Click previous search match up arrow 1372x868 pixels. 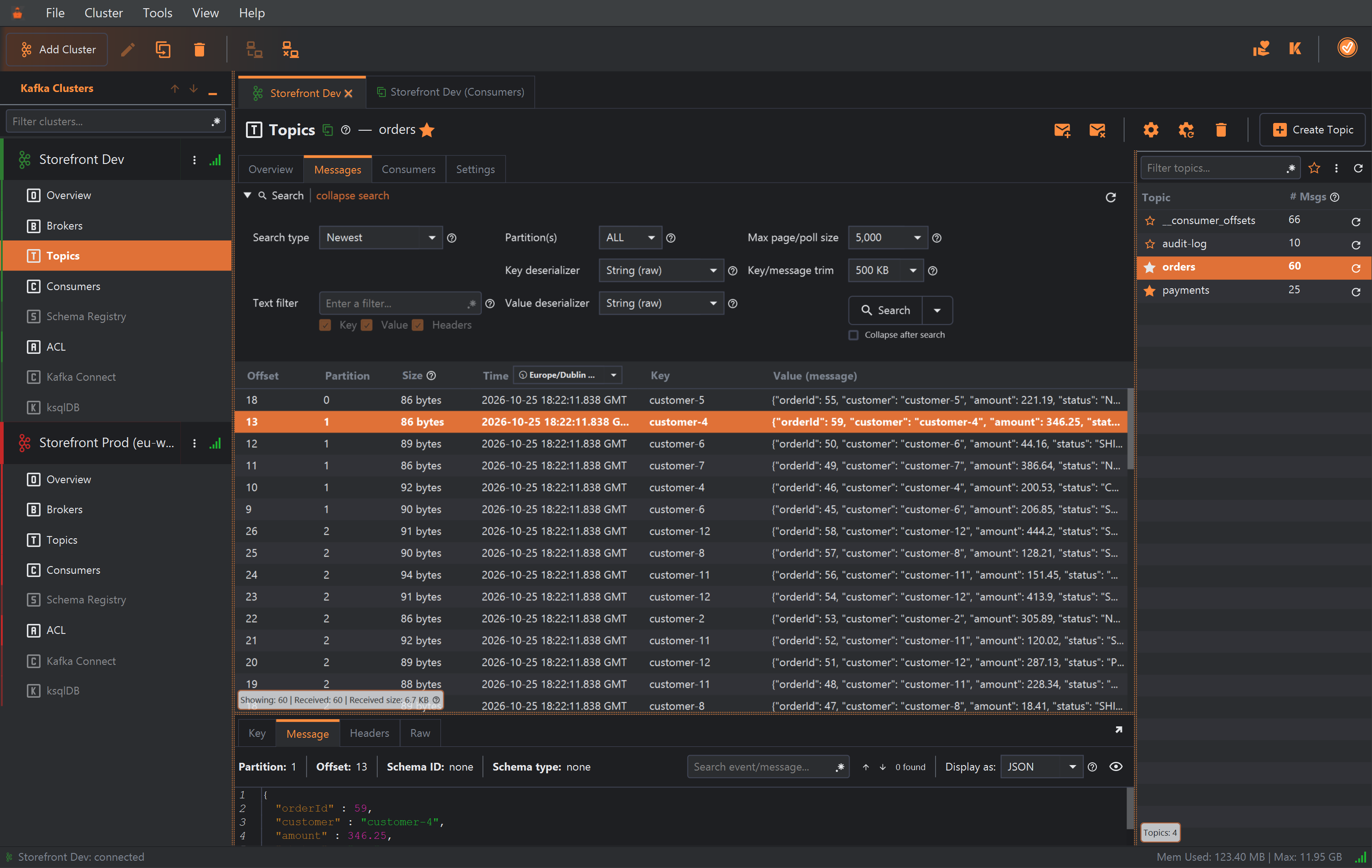[x=865, y=766]
